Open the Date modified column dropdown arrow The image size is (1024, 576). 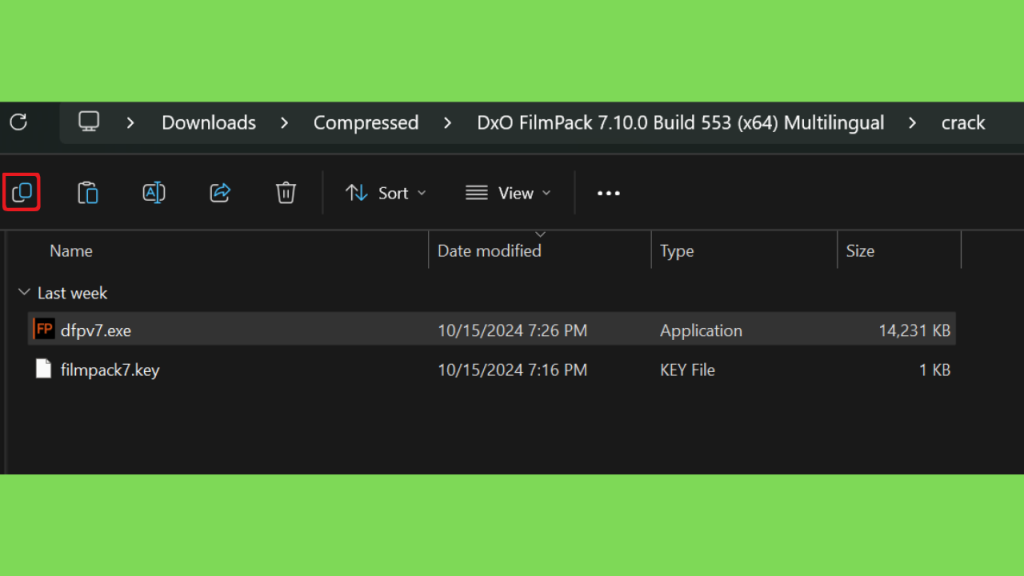pos(540,234)
